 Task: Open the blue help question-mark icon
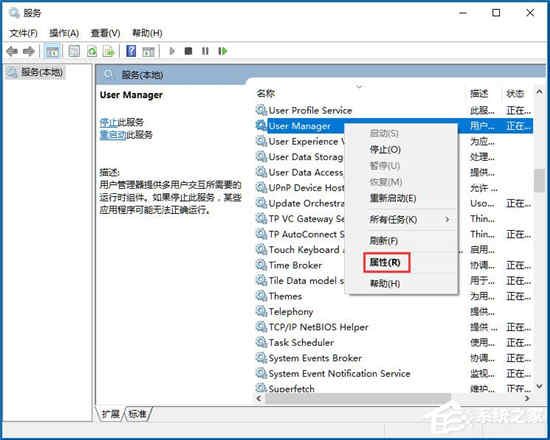131,51
